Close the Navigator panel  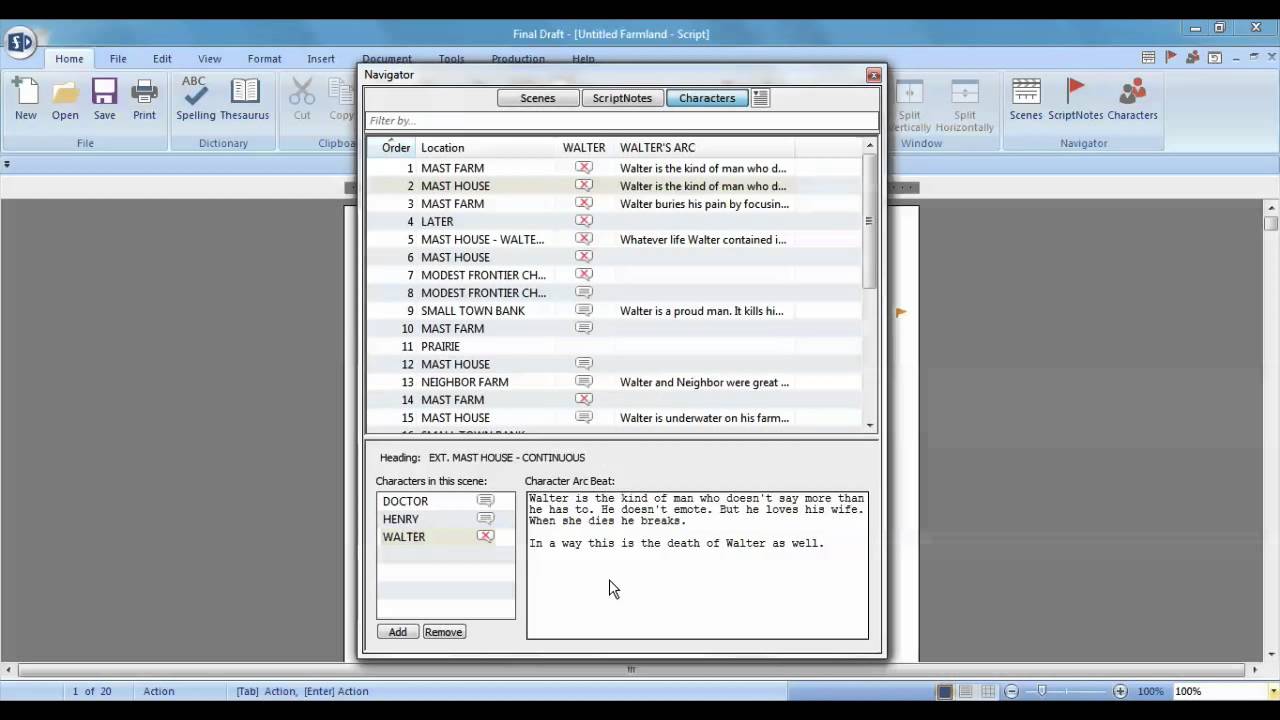tap(874, 75)
